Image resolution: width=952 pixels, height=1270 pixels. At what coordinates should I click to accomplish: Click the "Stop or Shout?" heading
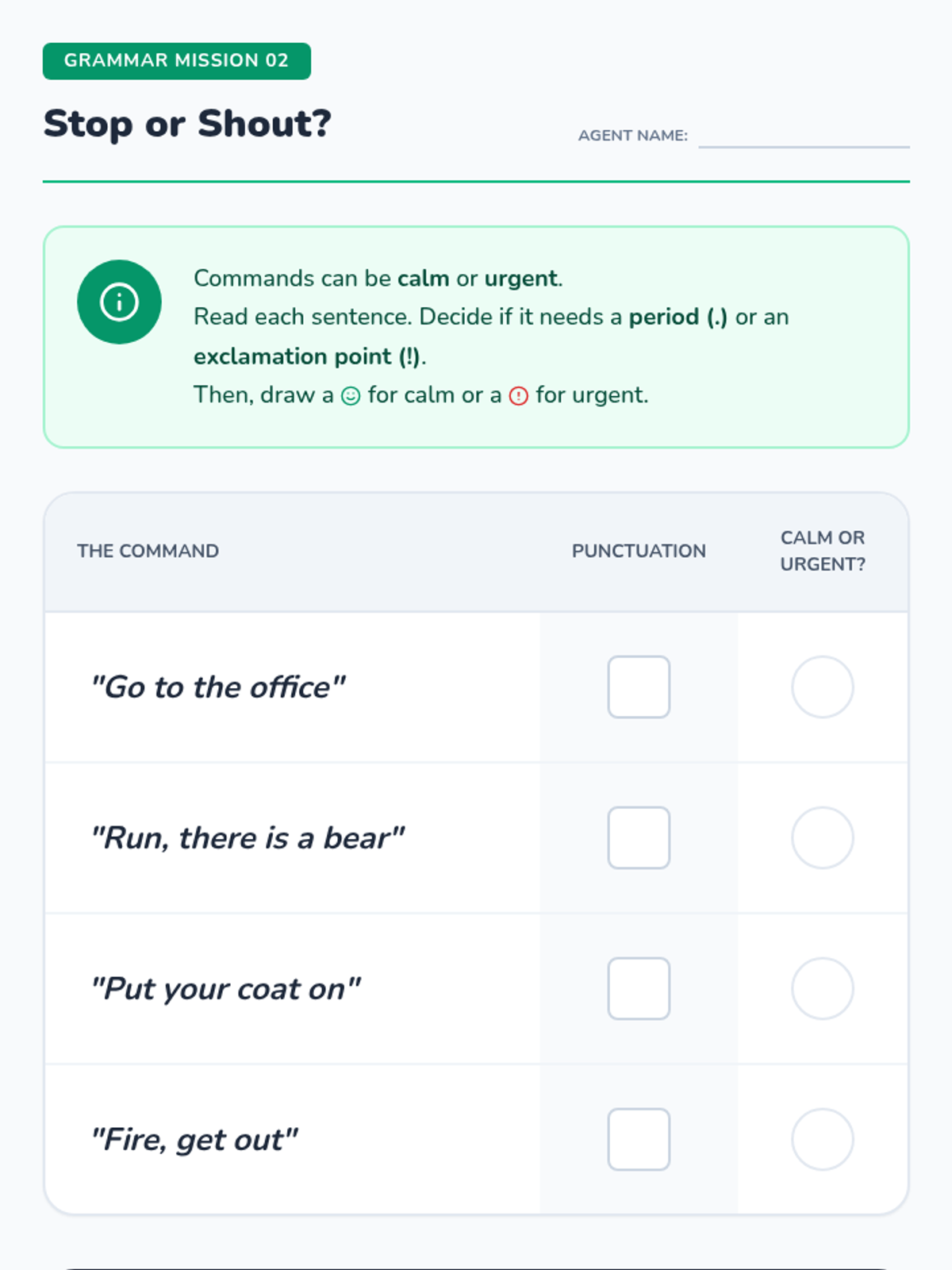[x=187, y=124]
